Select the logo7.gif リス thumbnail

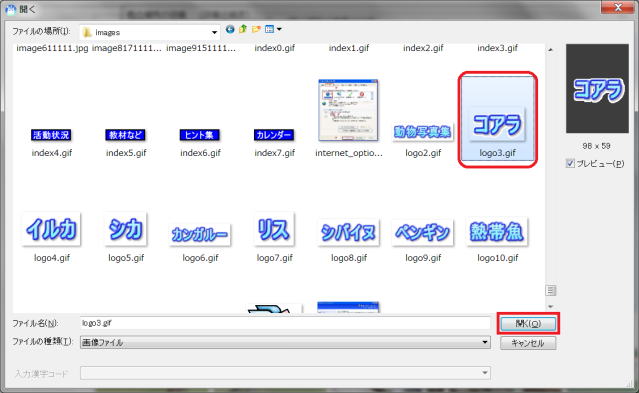pos(274,229)
